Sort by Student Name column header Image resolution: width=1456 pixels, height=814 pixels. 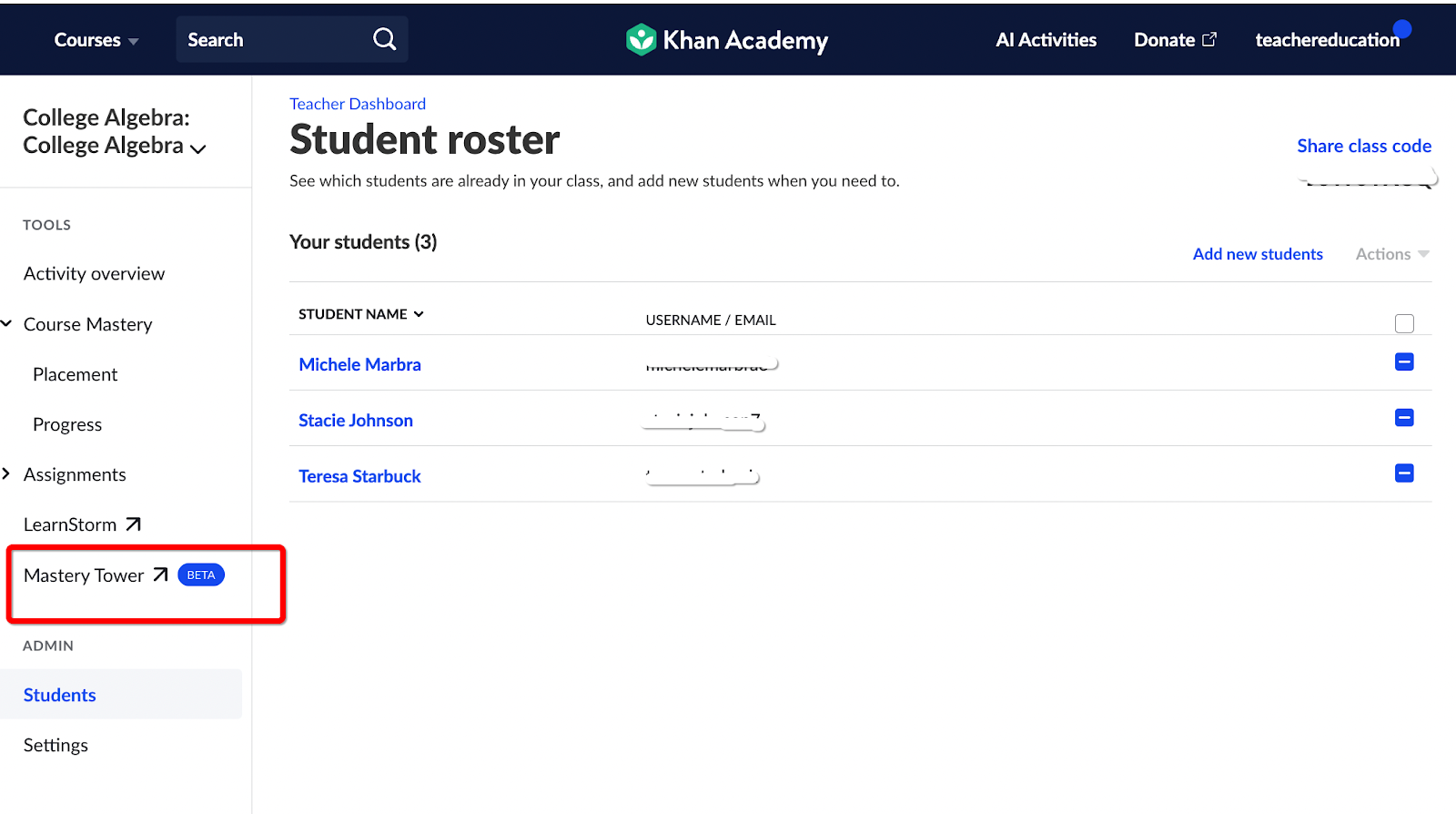(x=361, y=314)
